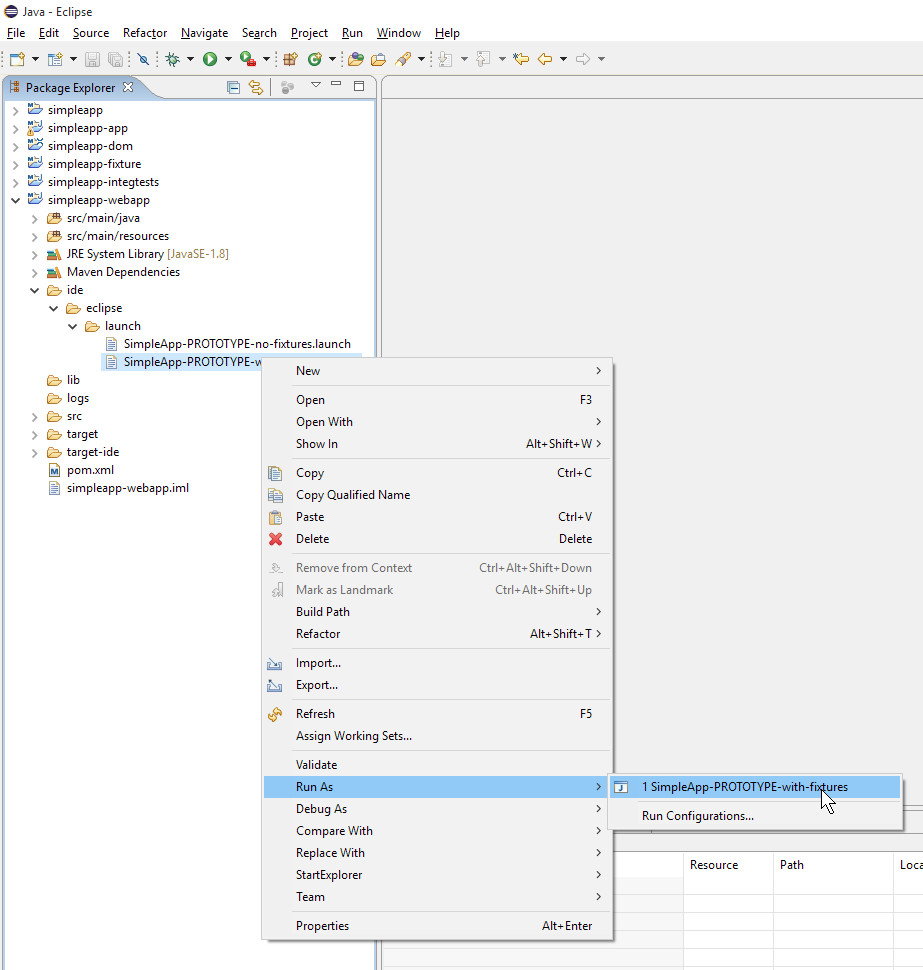This screenshot has height=970, width=923.
Task: Click the New Java Class icon
Action: click(x=315, y=59)
